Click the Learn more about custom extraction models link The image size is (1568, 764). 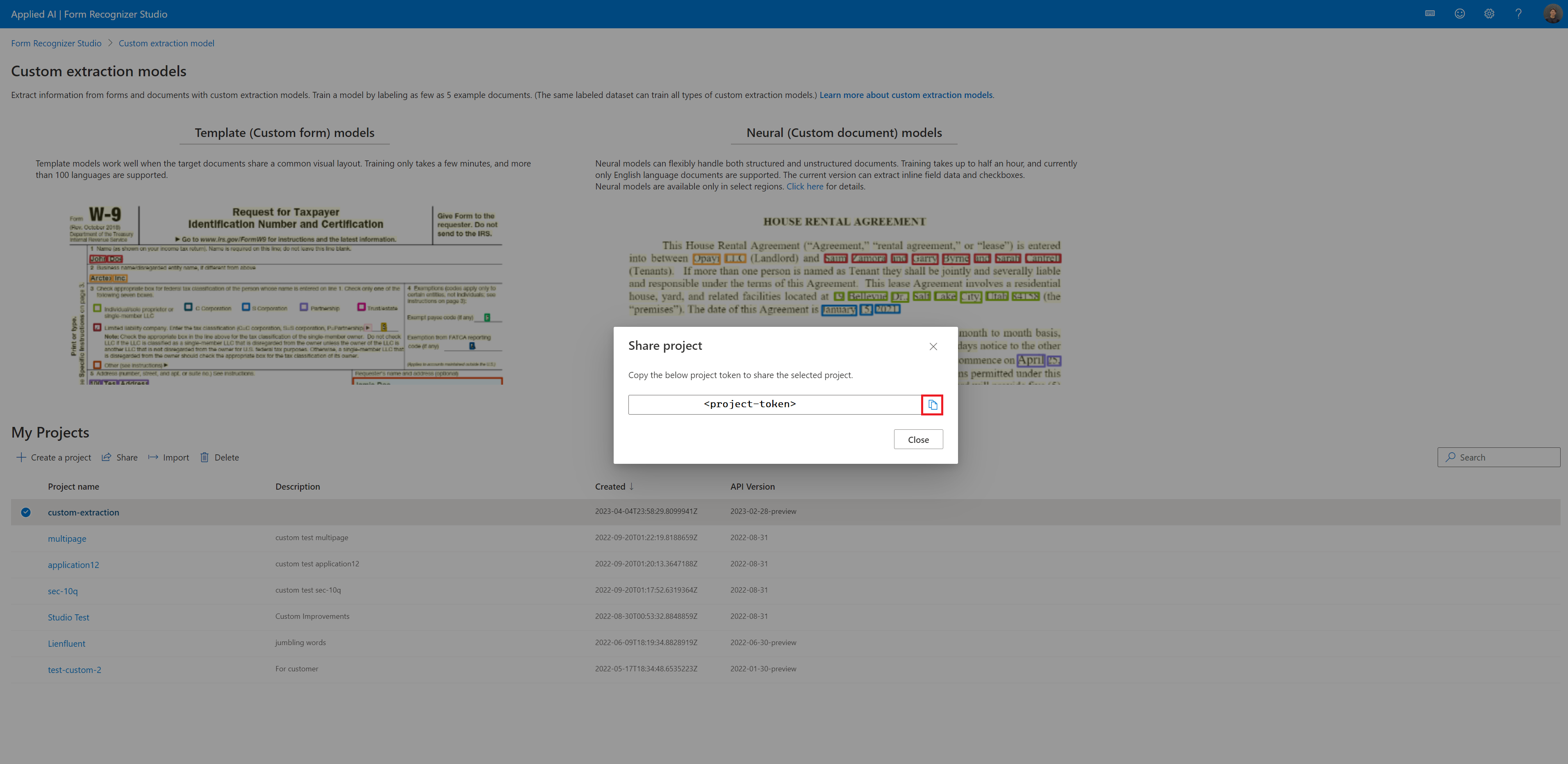point(906,94)
